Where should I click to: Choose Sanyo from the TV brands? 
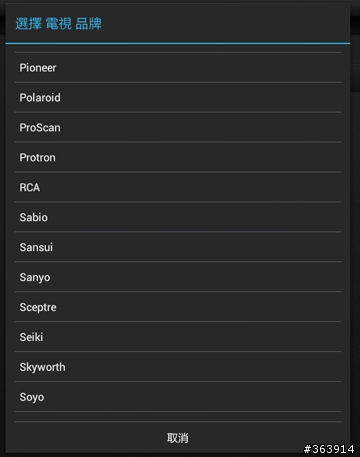click(x=178, y=277)
